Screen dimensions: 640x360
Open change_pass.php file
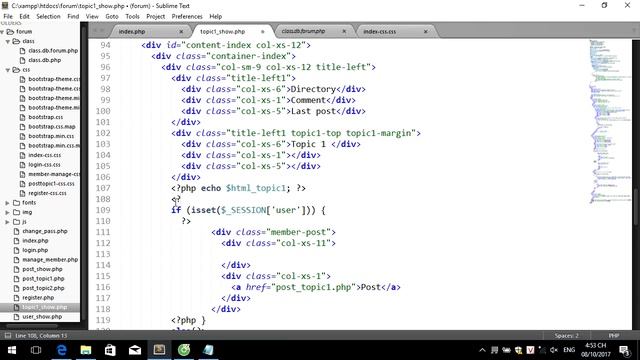tap(45, 231)
